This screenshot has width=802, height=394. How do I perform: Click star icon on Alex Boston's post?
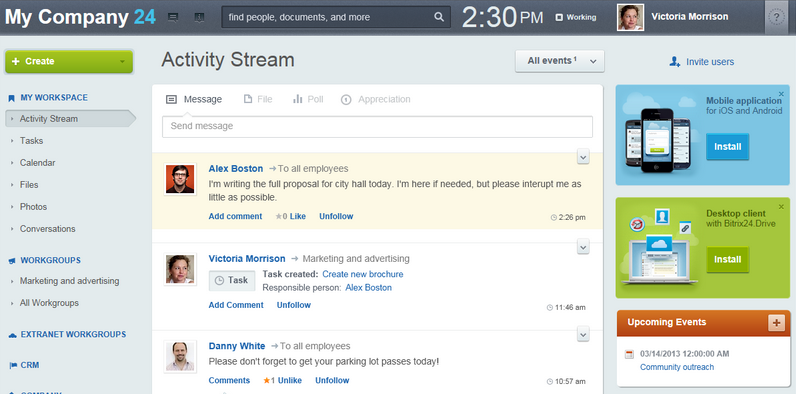(279, 216)
